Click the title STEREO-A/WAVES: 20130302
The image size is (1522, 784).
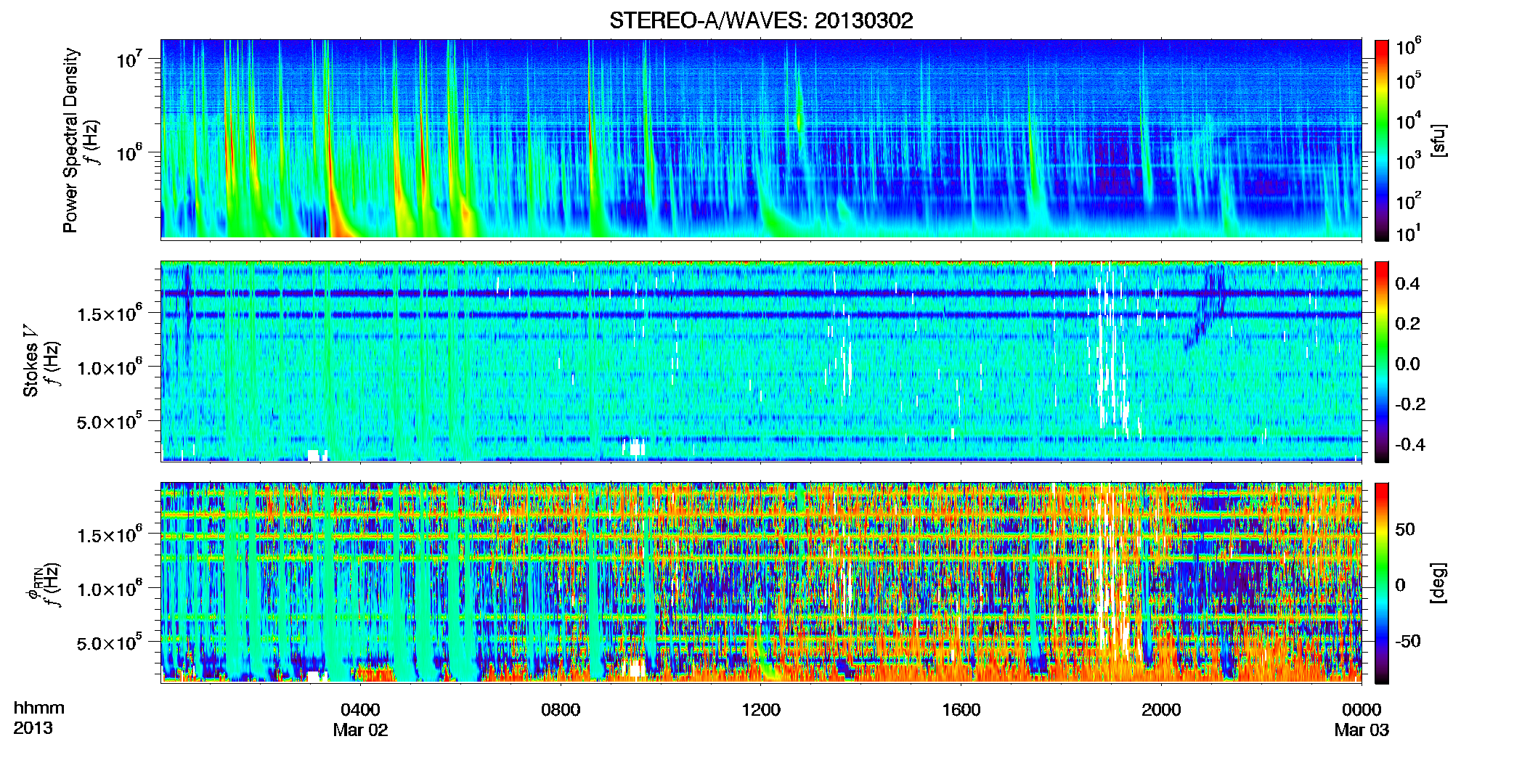[761, 20]
